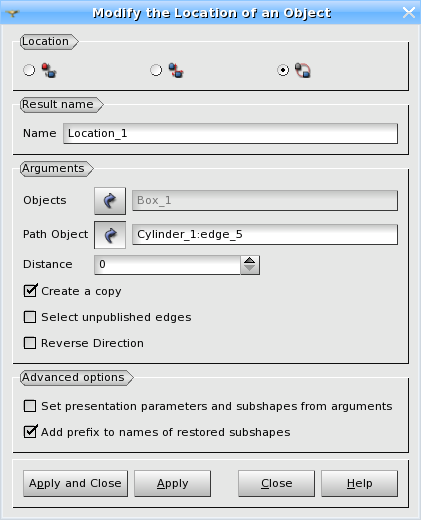Select the second Location radio button
Screen dimensions: 421x520
pos(156,70)
